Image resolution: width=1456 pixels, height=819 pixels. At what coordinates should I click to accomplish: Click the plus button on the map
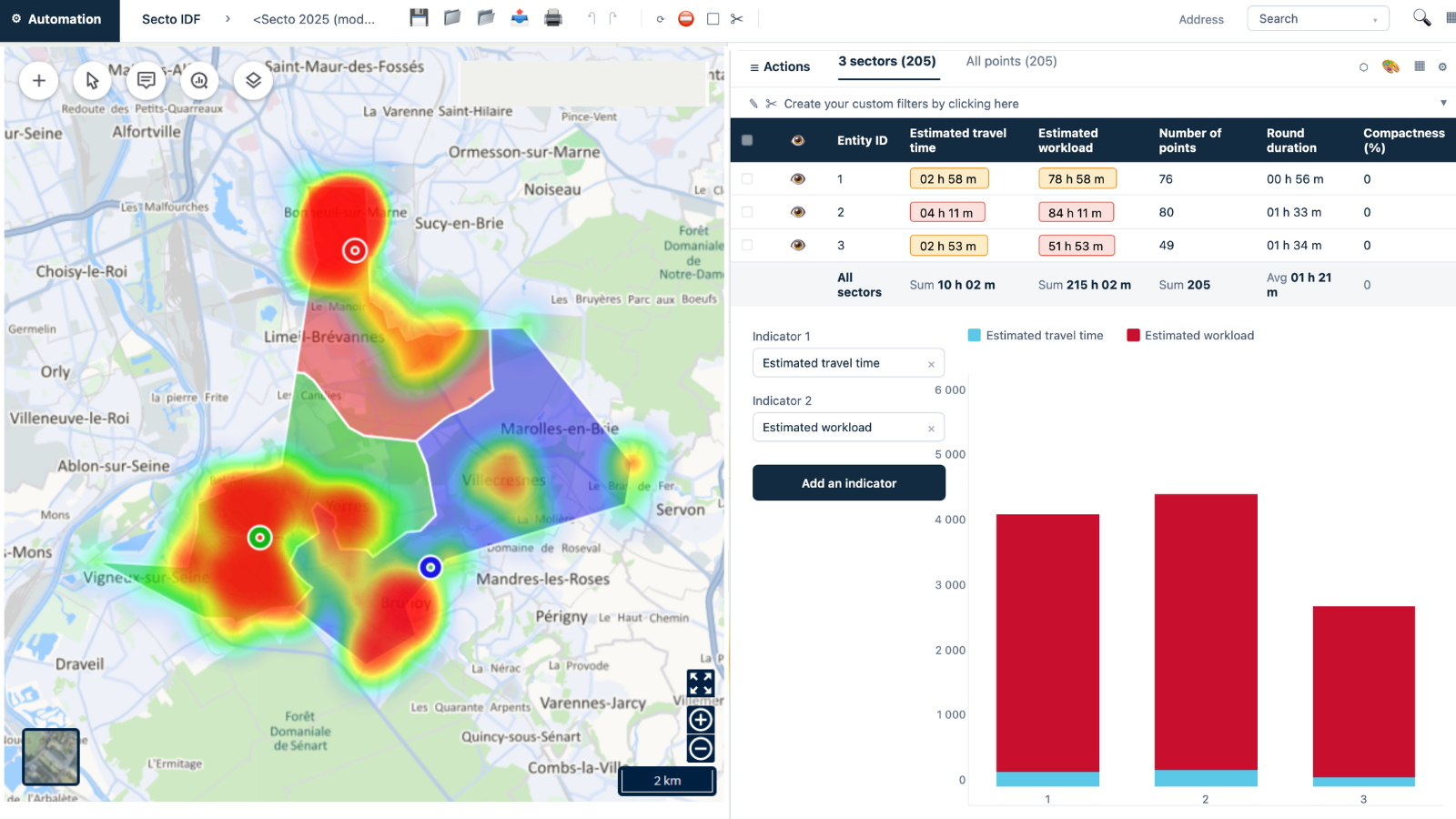39,80
